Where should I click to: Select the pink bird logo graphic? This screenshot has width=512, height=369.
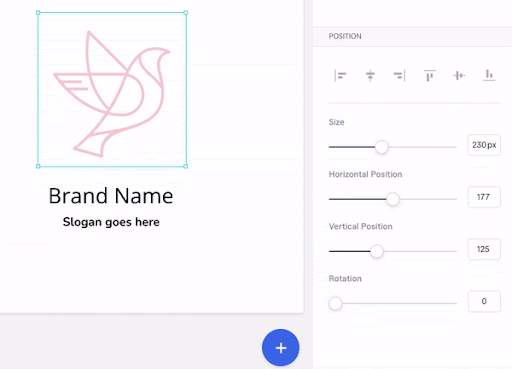pos(112,93)
